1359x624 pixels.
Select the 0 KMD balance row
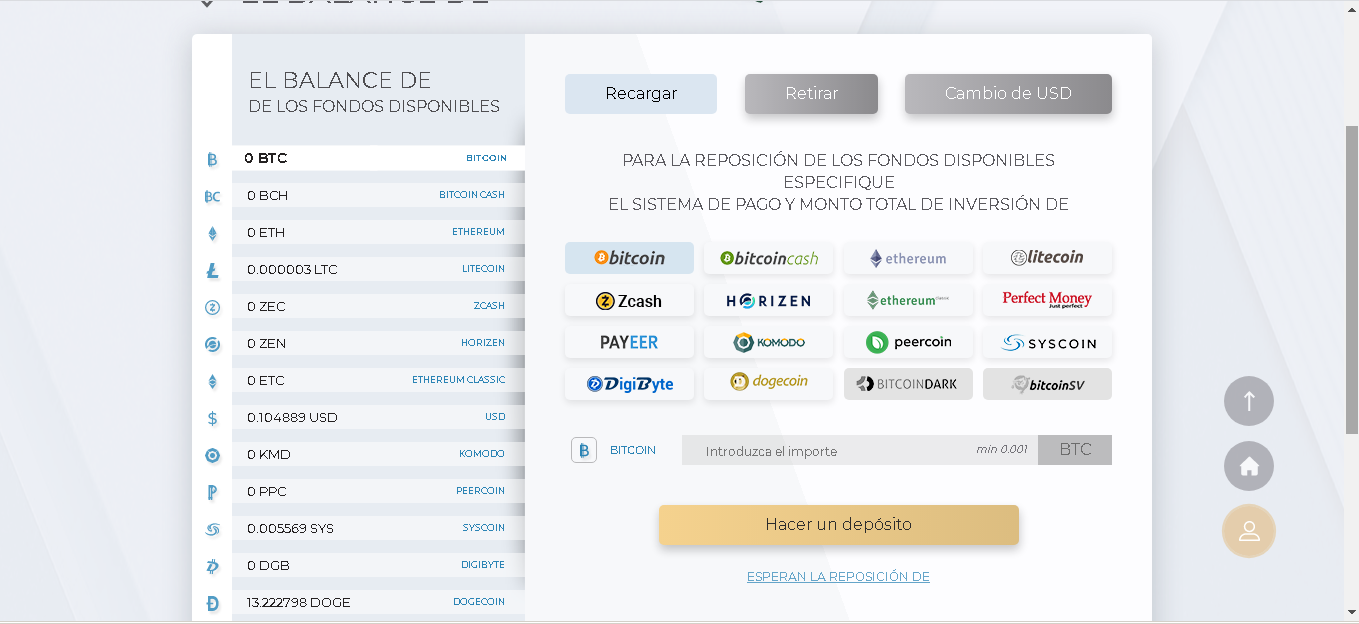point(378,454)
